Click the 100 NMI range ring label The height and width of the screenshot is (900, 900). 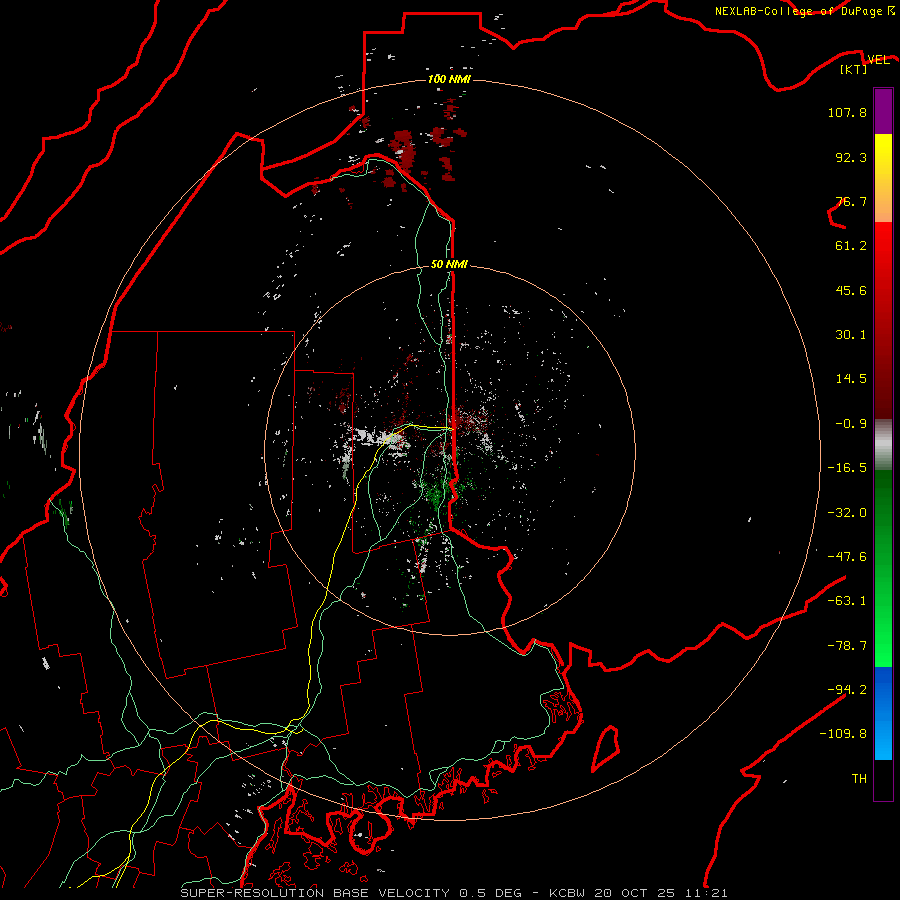(449, 79)
